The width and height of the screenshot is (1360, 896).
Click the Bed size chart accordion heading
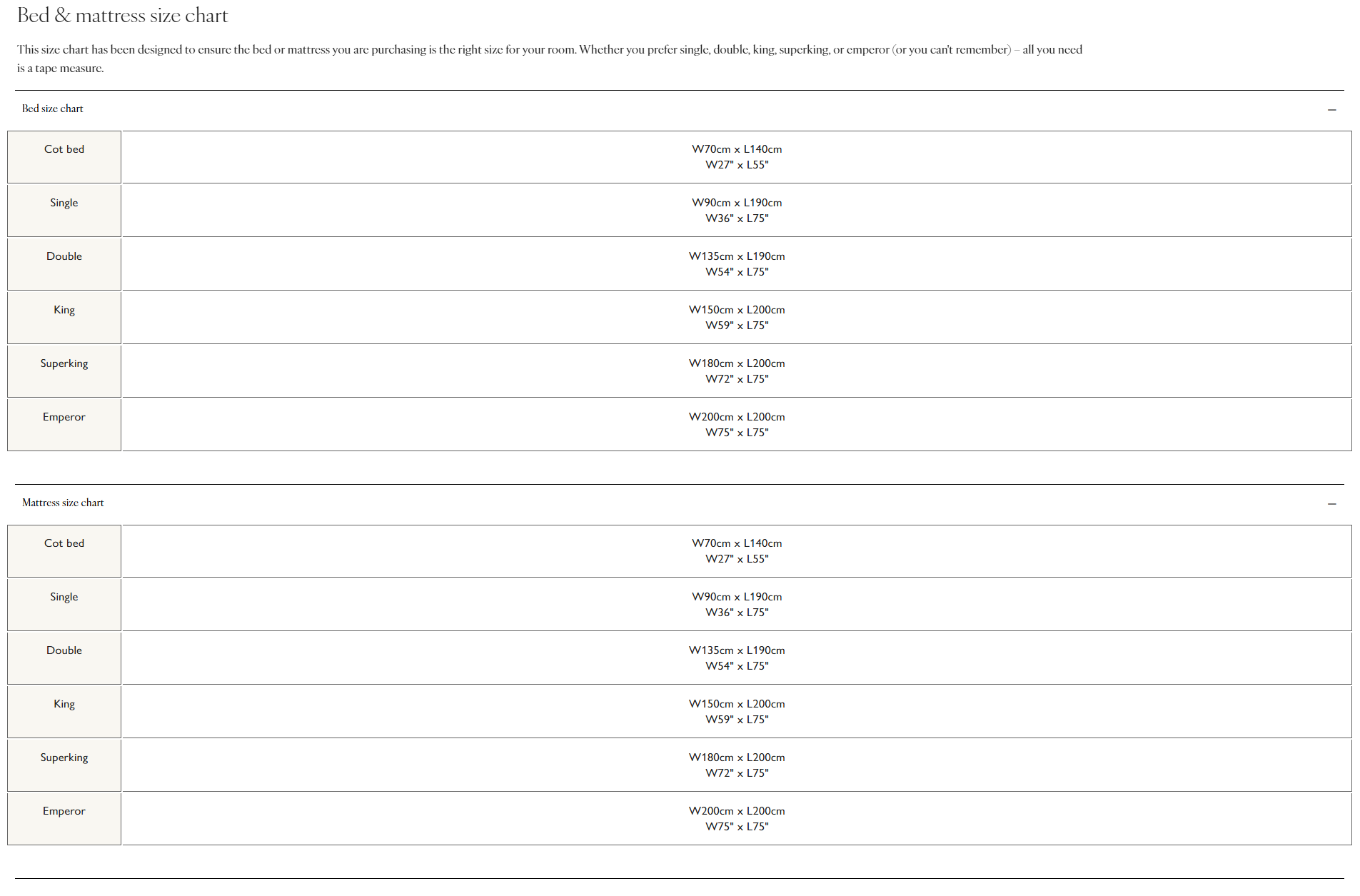click(53, 109)
